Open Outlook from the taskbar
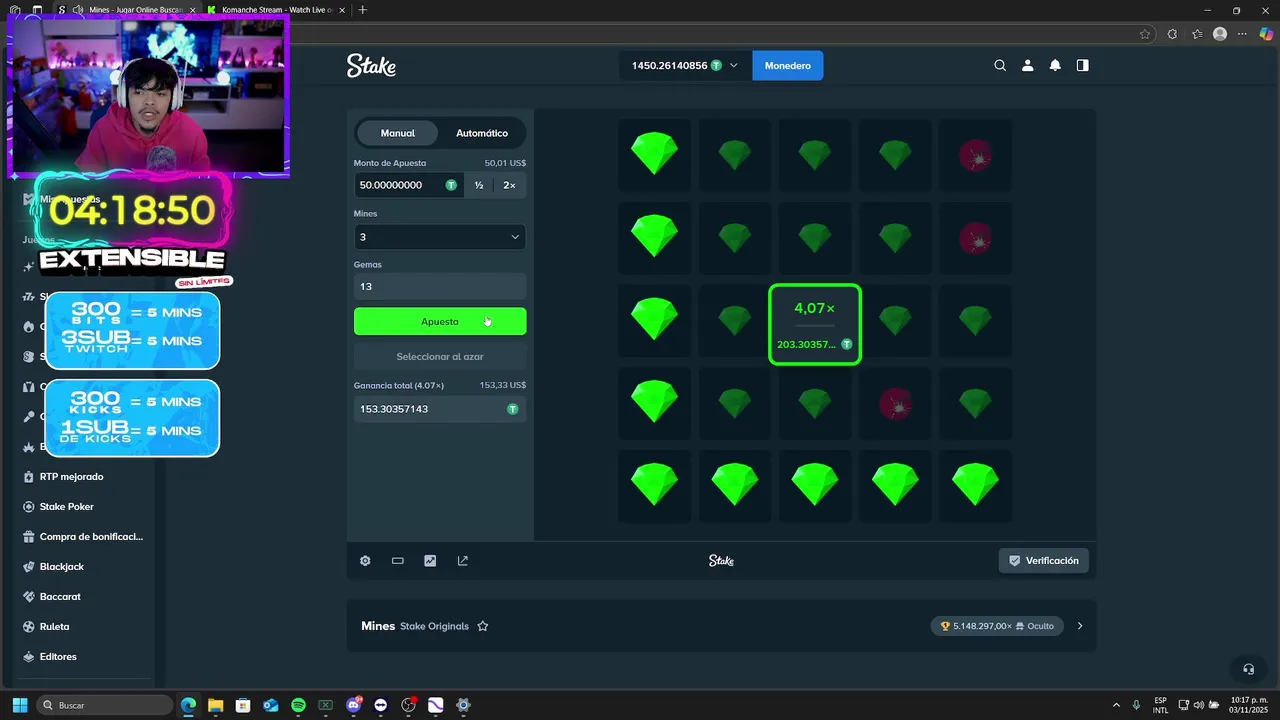This screenshot has height=720, width=1280. (x=270, y=705)
